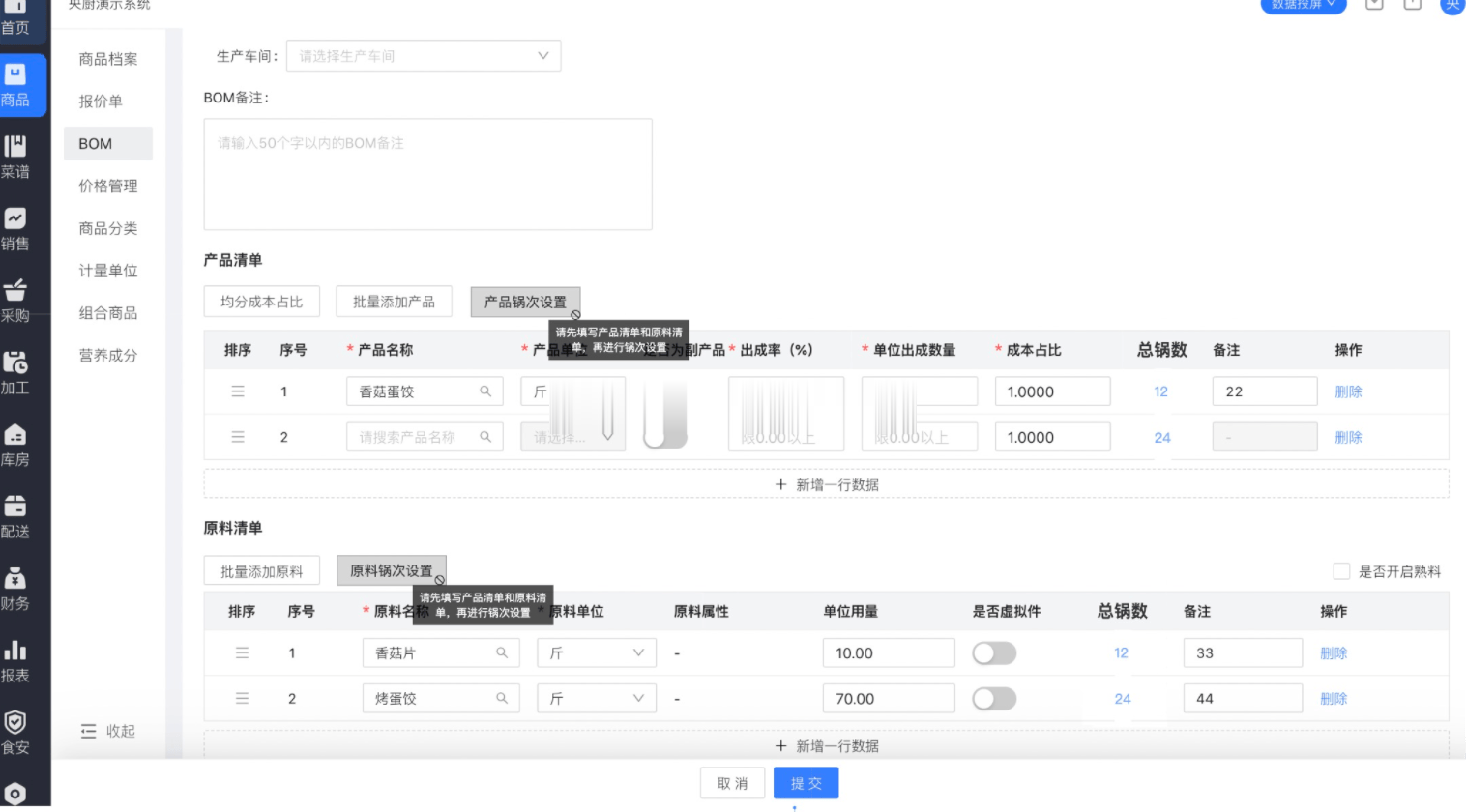The image size is (1466, 812).
Task: Open the 菜谱 sidebar icon
Action: 15,146
